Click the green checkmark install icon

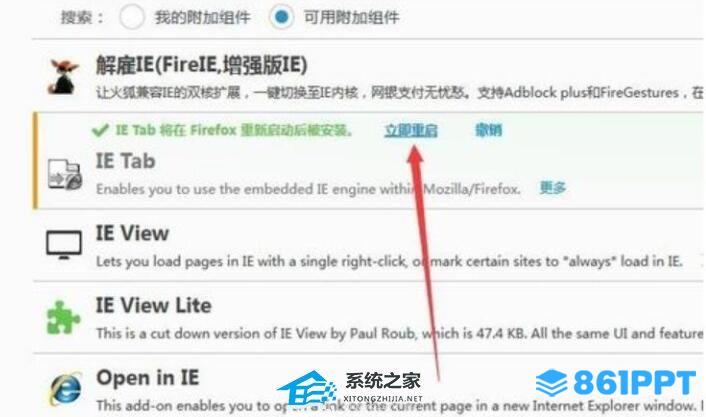pos(100,131)
